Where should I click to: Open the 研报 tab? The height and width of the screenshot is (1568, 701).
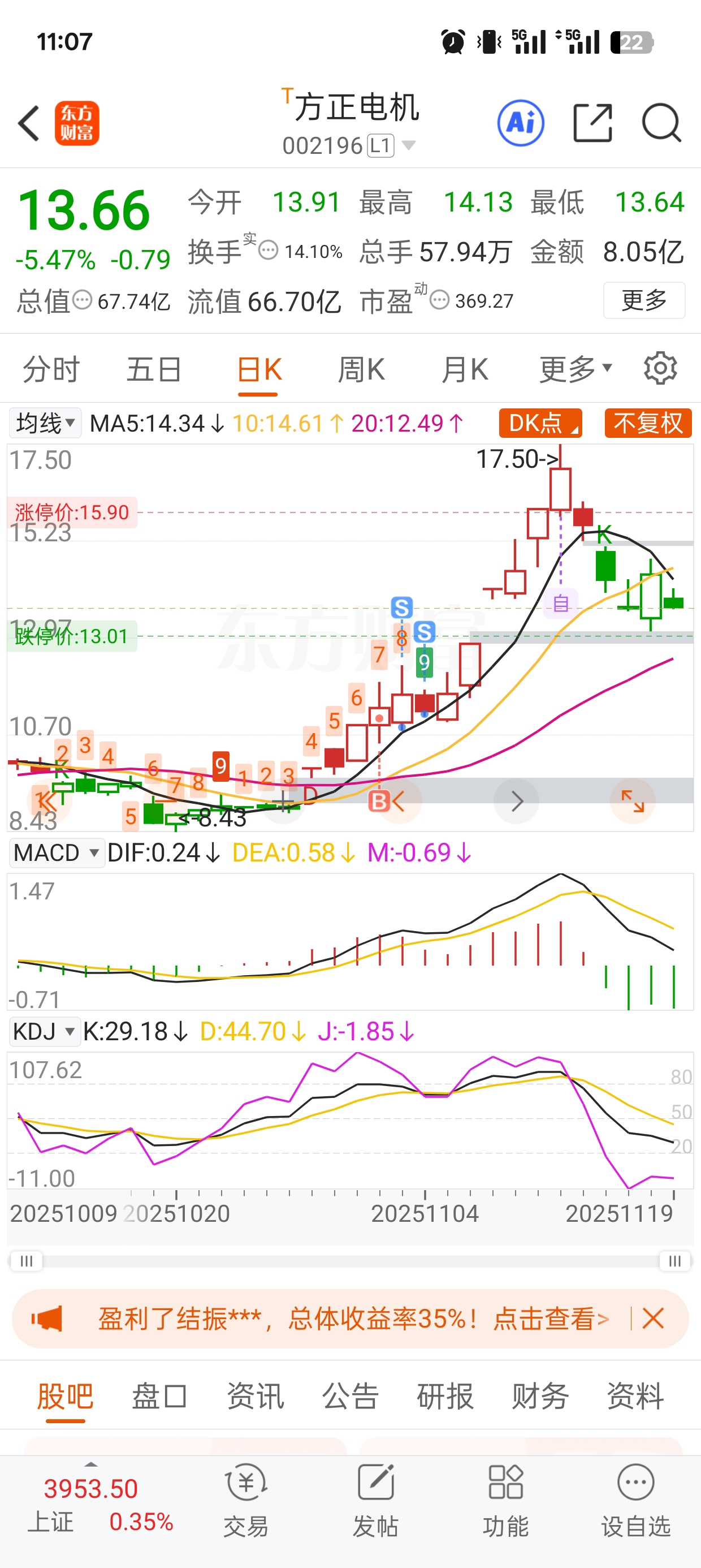pyautogui.click(x=445, y=1395)
